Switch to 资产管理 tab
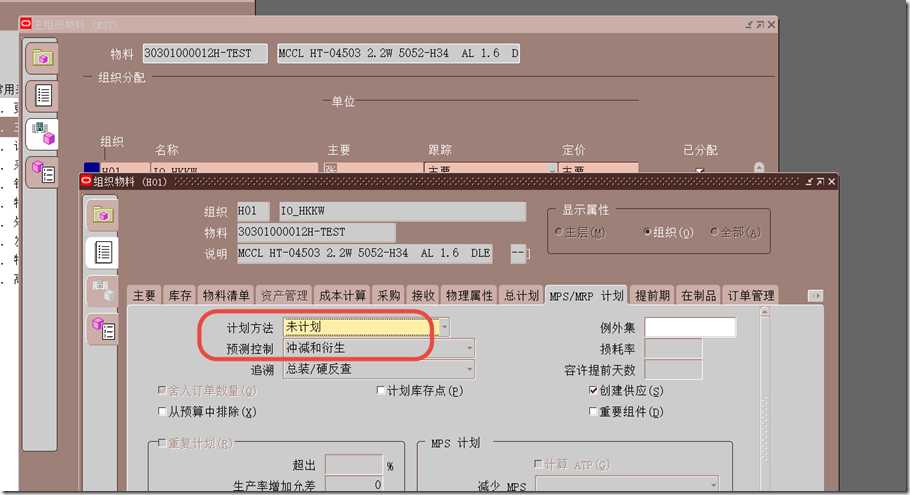This screenshot has width=910, height=495. 284,295
